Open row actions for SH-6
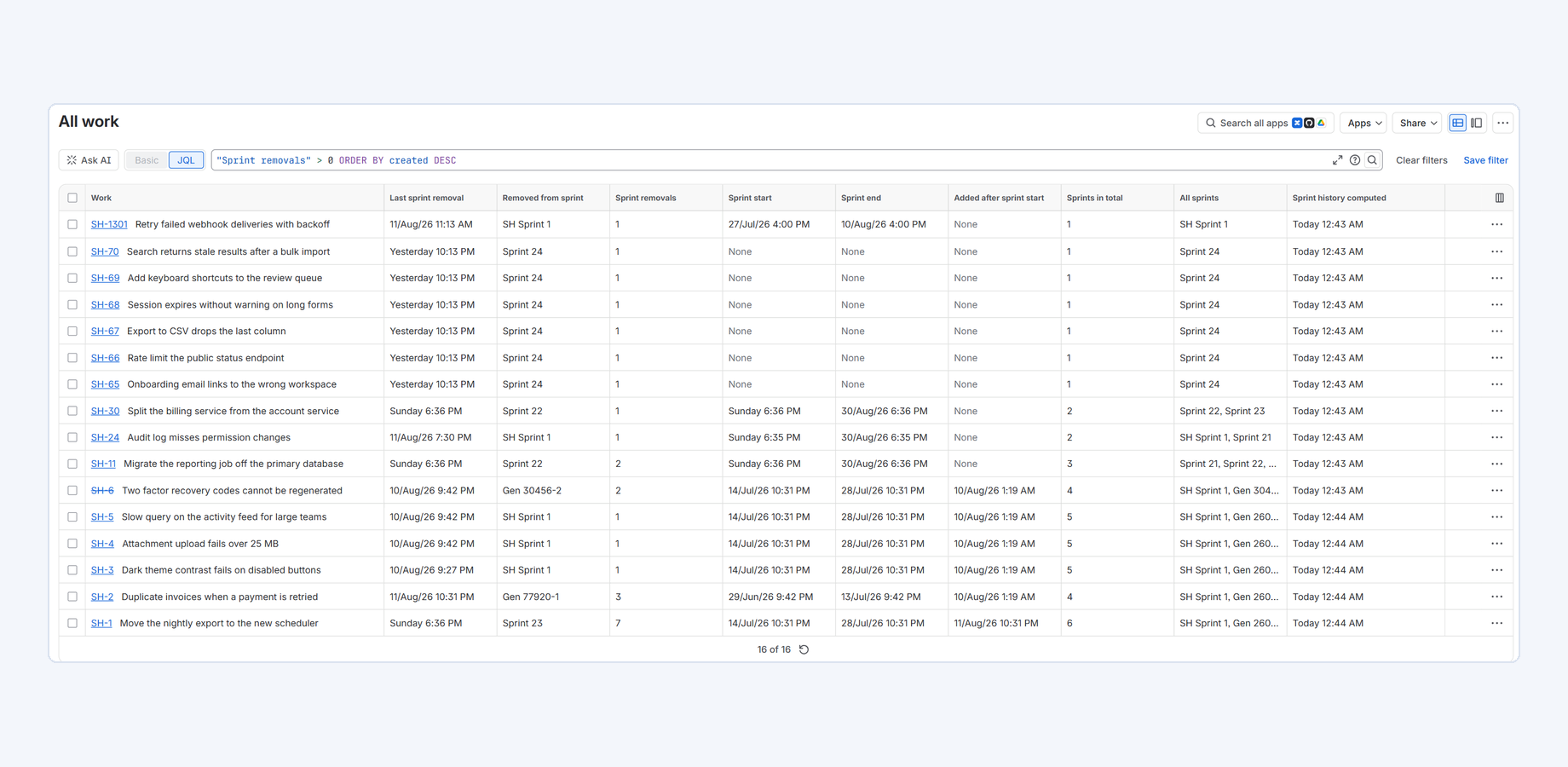1568x767 pixels. click(x=1497, y=491)
